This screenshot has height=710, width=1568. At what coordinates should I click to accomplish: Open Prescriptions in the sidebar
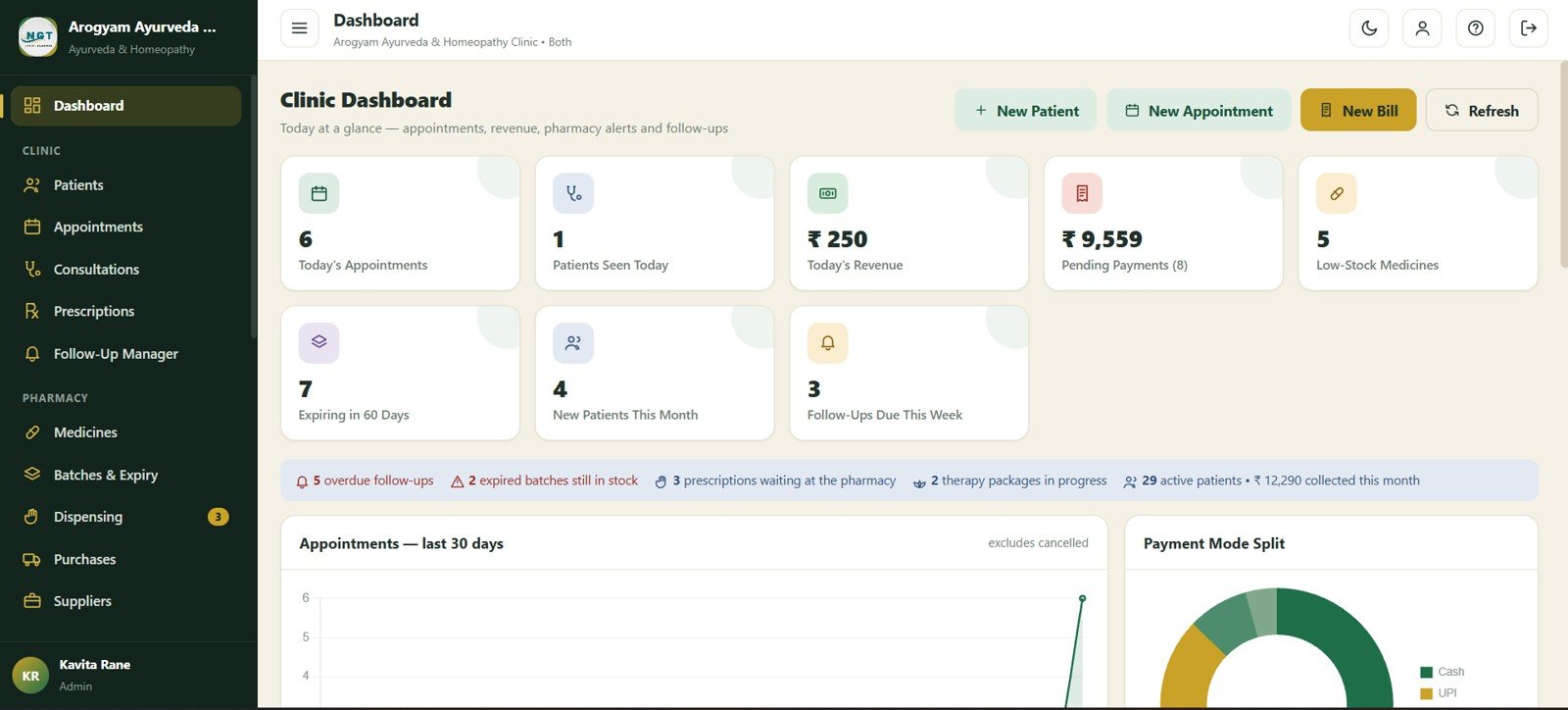click(125, 312)
